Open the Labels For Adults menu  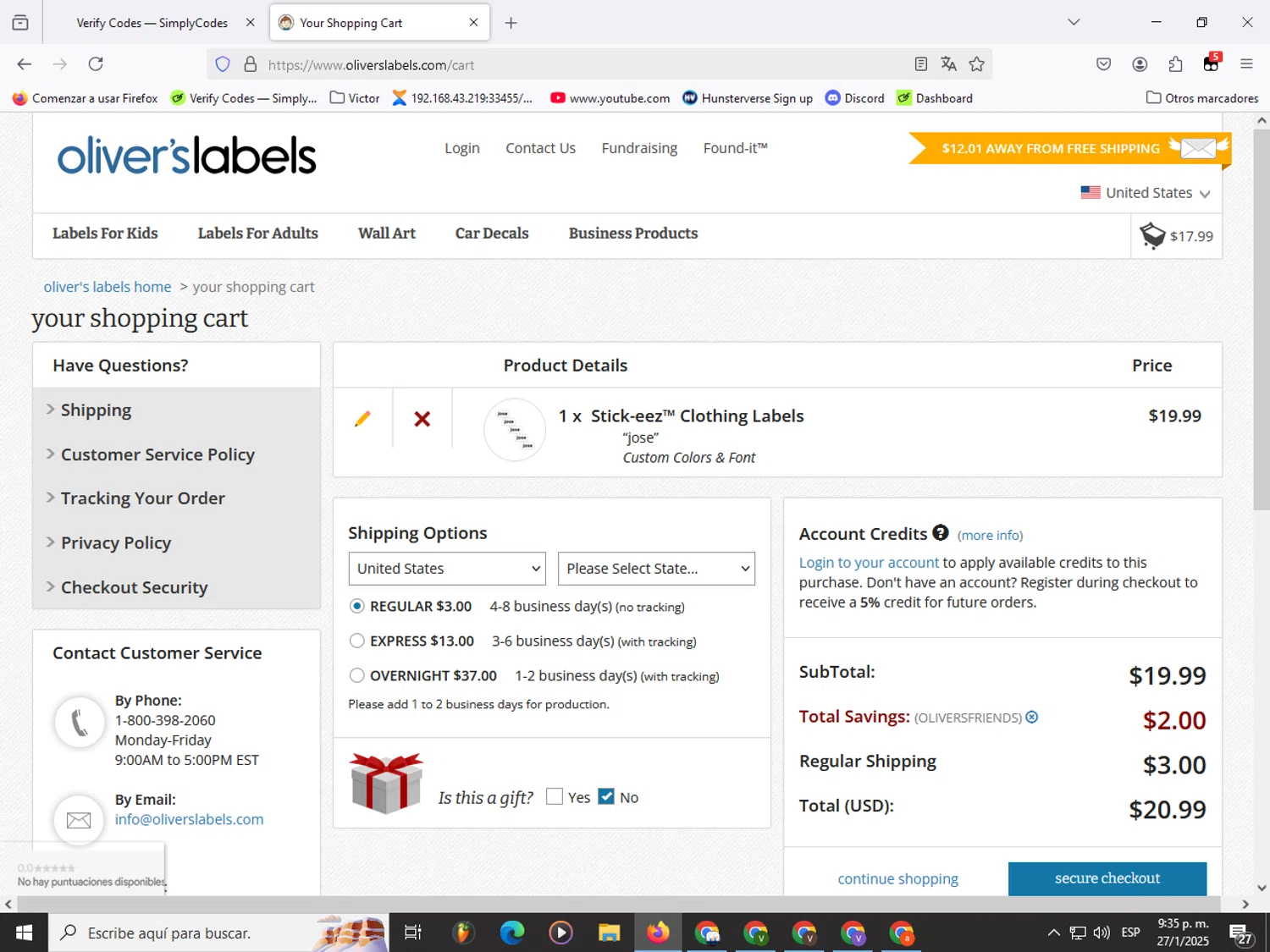coord(258,234)
